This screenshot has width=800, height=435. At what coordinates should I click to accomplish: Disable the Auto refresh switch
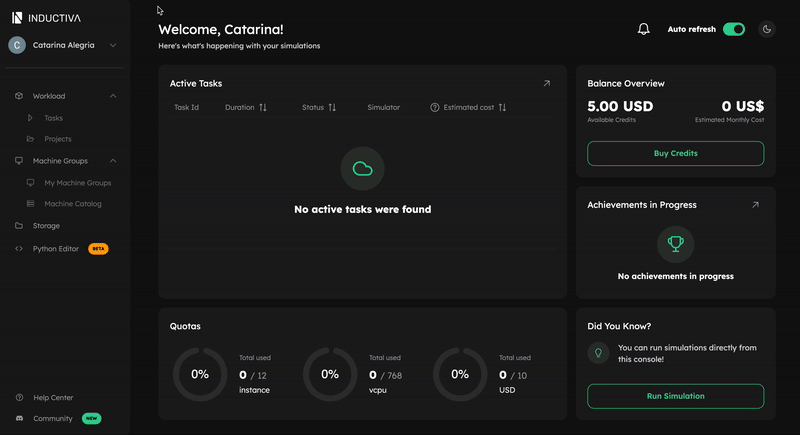[734, 29]
